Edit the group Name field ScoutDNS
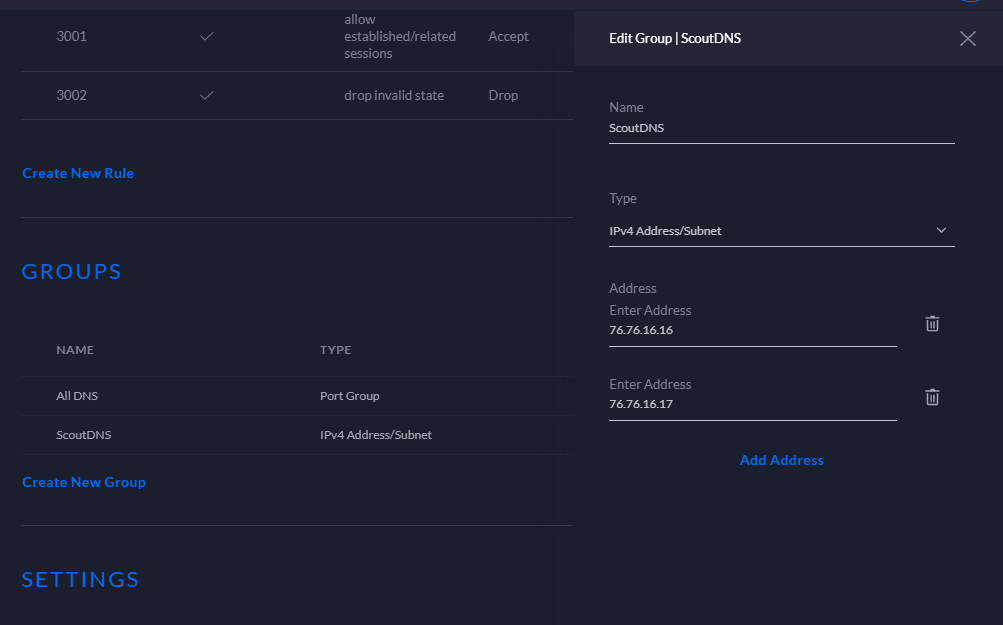 781,129
